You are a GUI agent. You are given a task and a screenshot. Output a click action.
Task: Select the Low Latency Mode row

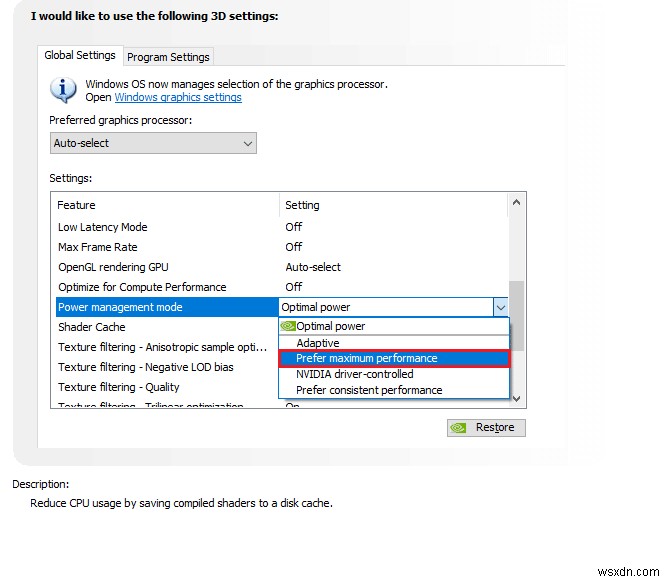pos(103,227)
